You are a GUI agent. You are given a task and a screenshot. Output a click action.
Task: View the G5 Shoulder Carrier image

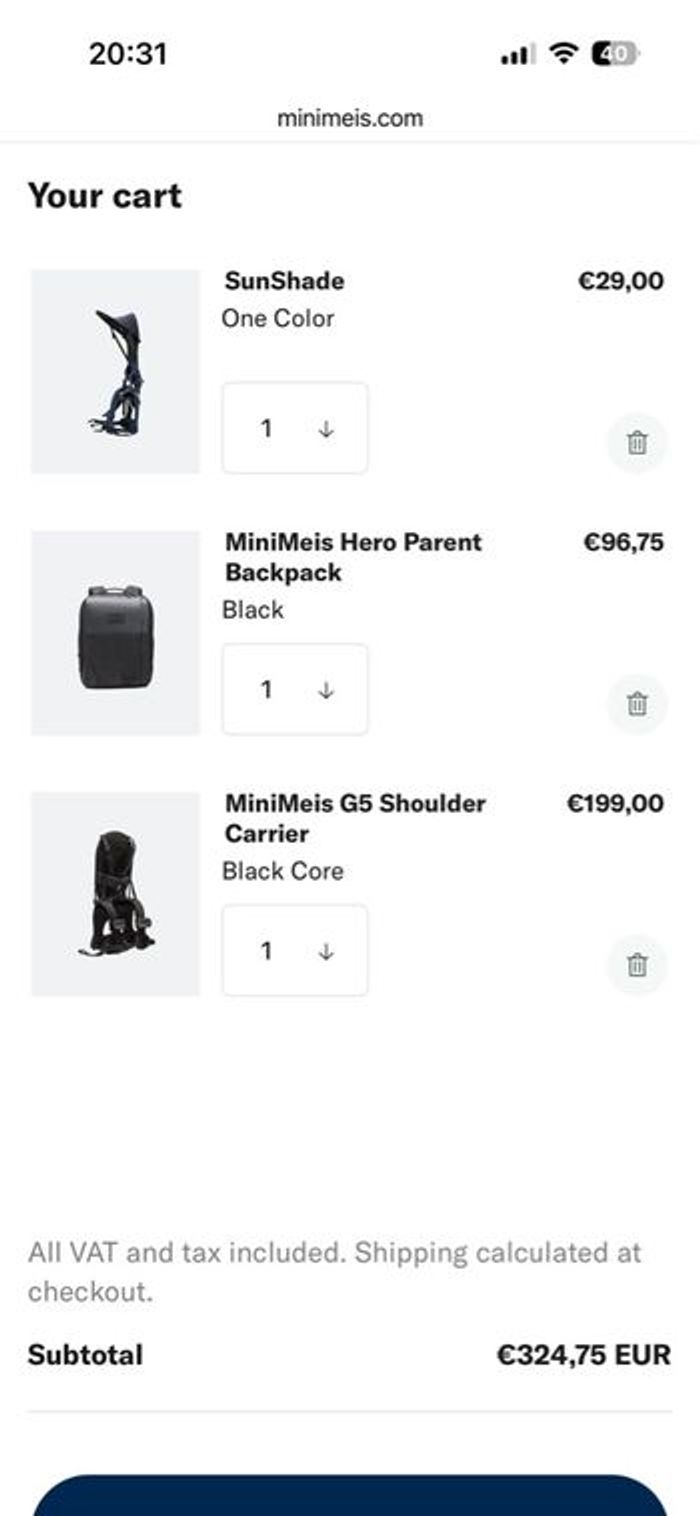point(115,894)
